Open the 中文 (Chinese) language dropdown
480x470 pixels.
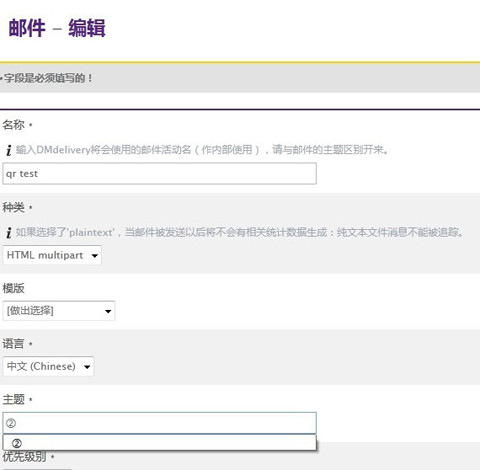(x=48, y=366)
